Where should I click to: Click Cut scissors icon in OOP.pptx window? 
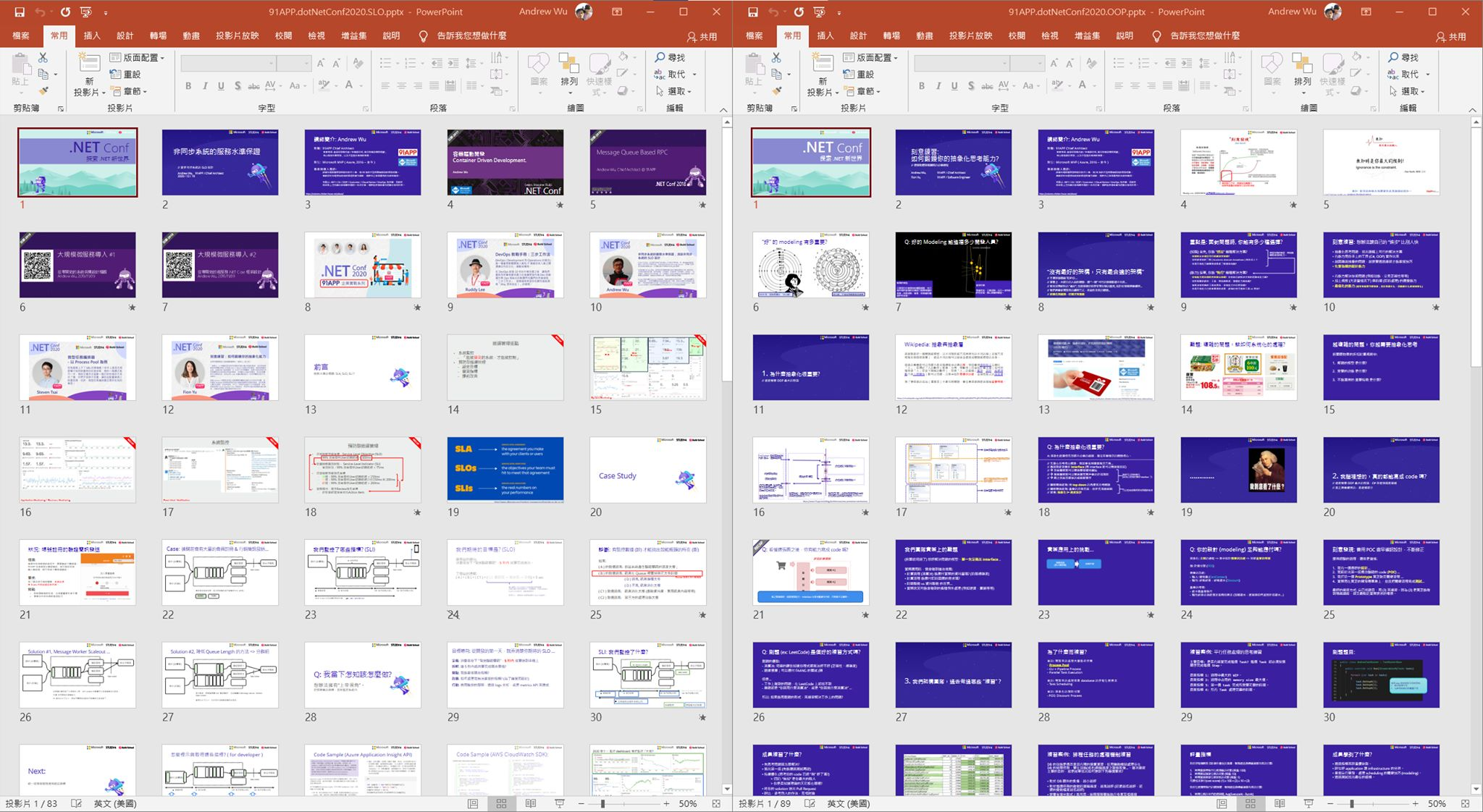click(x=776, y=57)
